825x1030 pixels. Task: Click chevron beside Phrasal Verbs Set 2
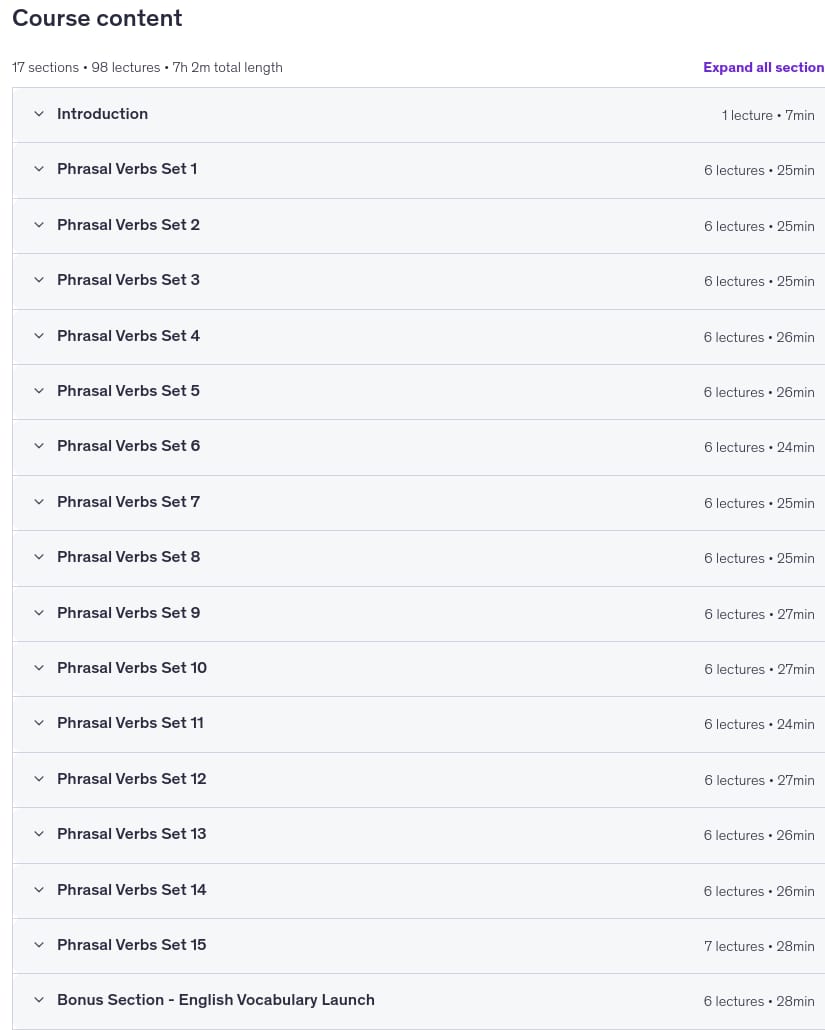39,225
